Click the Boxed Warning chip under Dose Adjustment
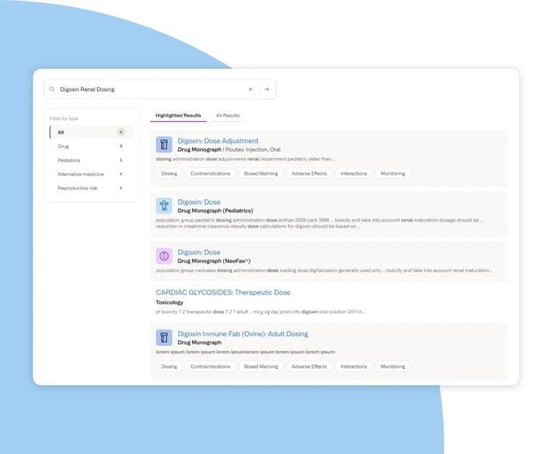The image size is (552, 454). (x=261, y=174)
